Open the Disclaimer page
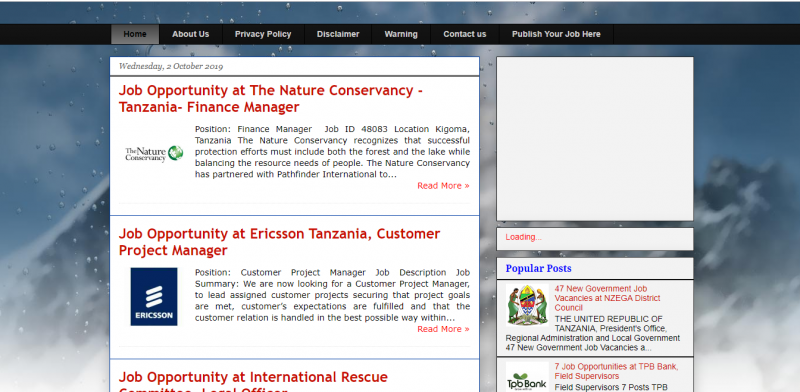Viewport: 800px width, 392px height. 338,34
